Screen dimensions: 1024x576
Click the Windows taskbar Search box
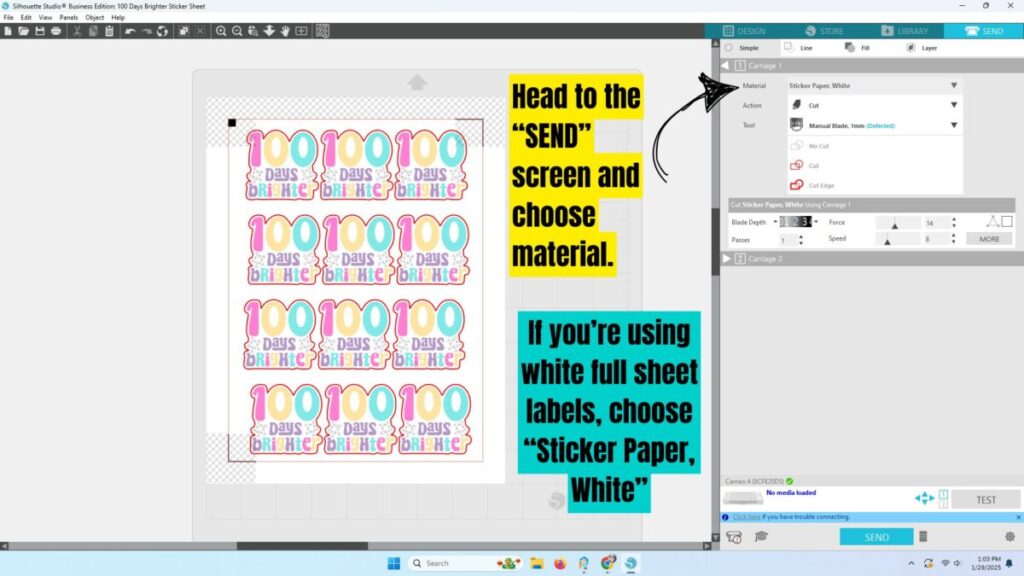click(451, 563)
